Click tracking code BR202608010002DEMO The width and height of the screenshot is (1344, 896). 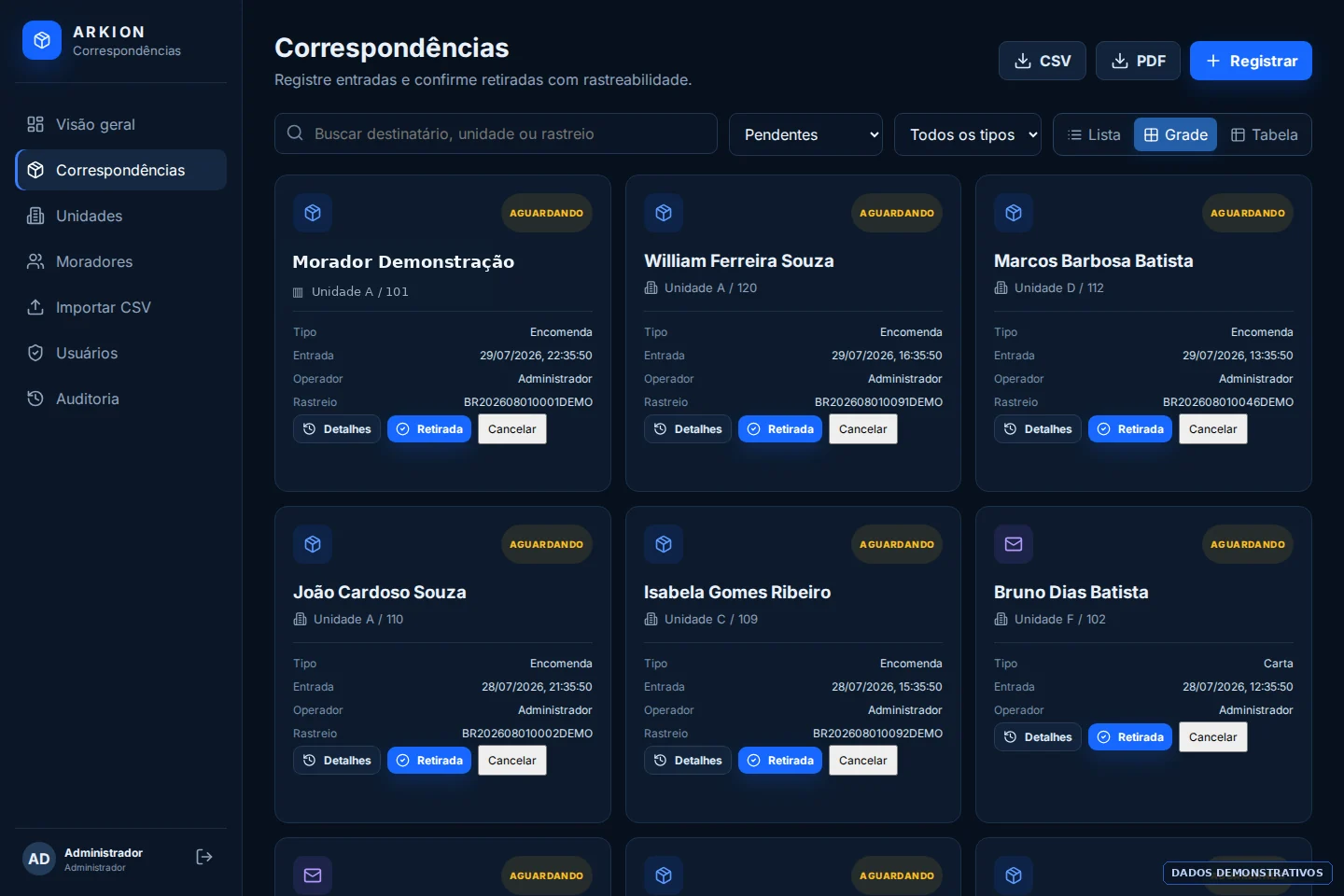(527, 734)
